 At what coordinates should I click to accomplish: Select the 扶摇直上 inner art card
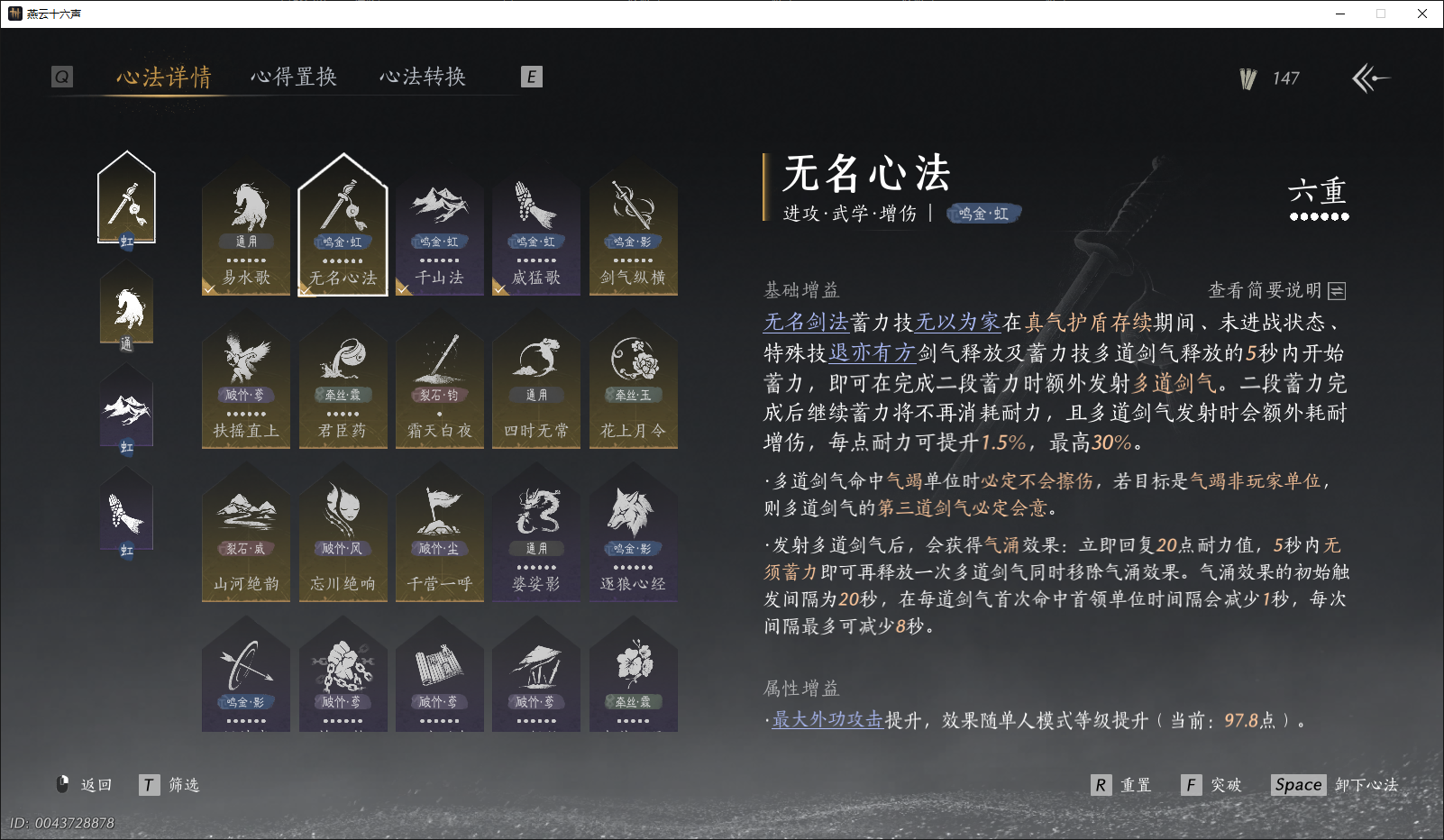click(246, 379)
